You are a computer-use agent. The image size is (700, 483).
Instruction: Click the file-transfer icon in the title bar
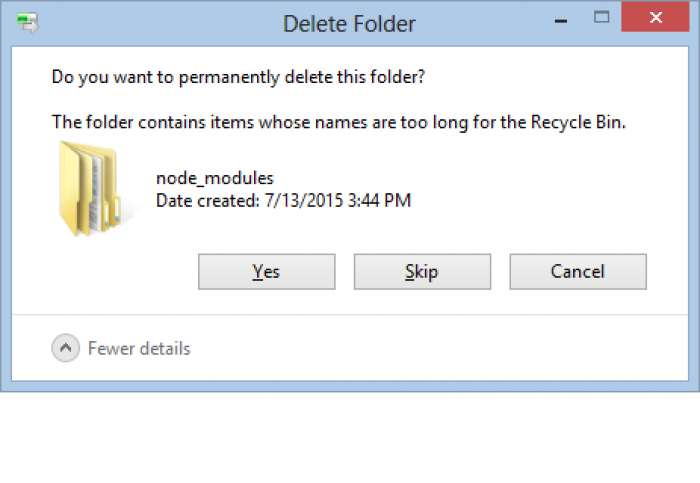28,22
